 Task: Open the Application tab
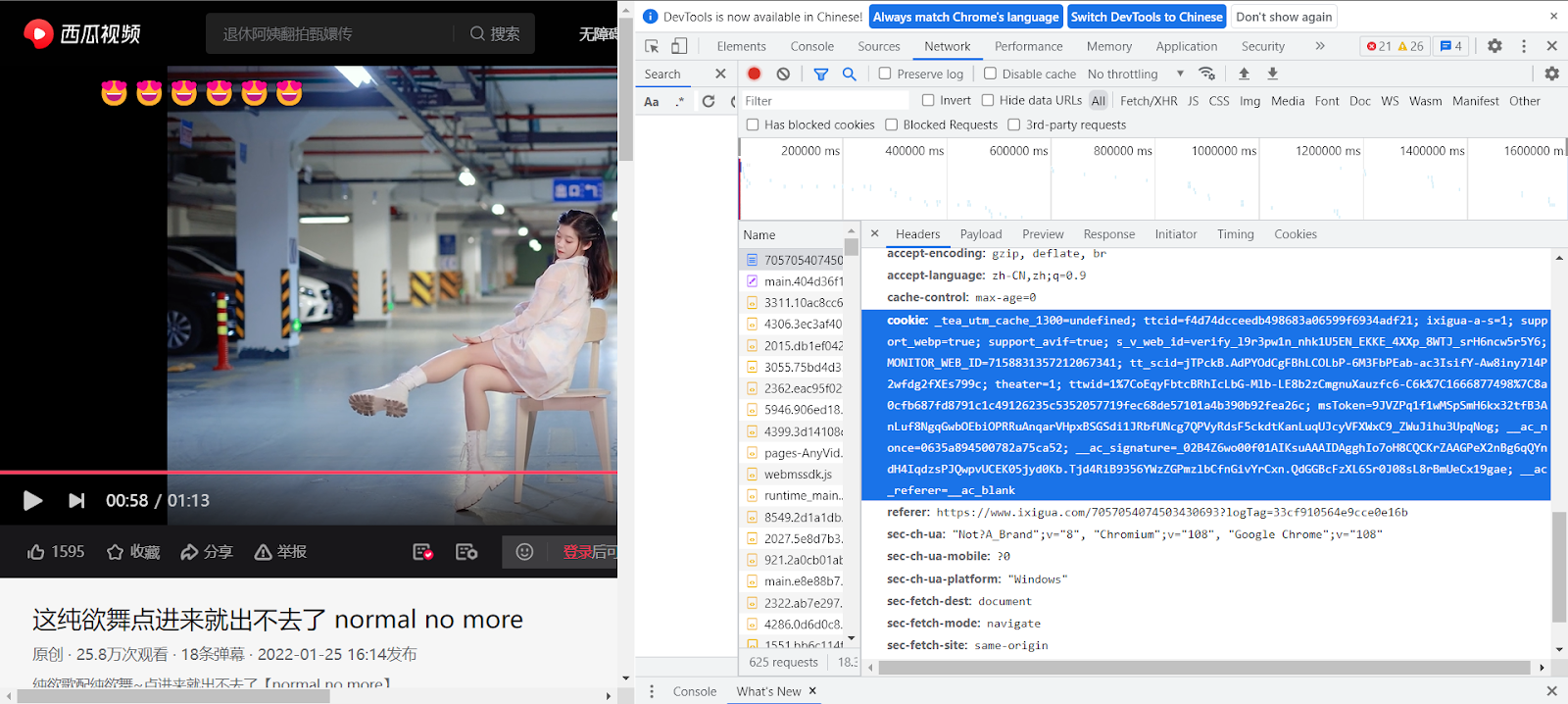1187,46
